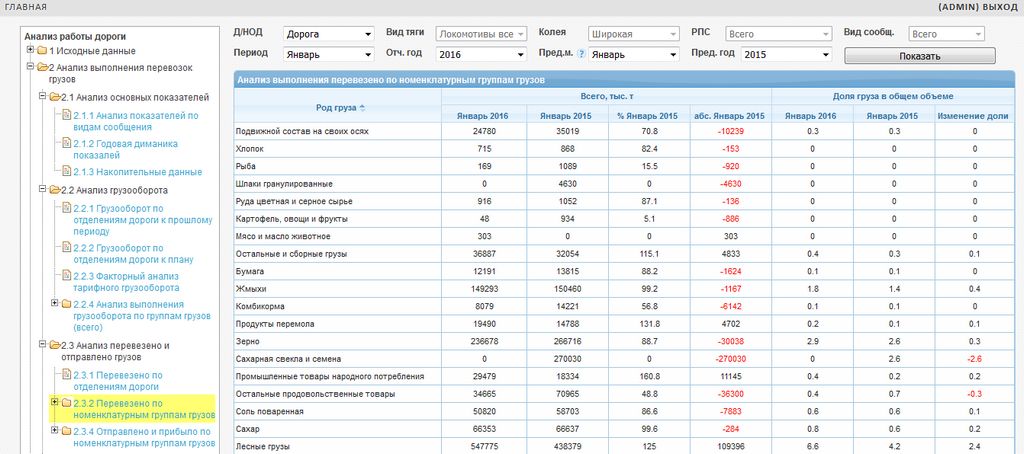Collapse the 2 Анализ выполнения перевозок node
Screen dimensions: 1024x454
pyautogui.click(x=30, y=67)
